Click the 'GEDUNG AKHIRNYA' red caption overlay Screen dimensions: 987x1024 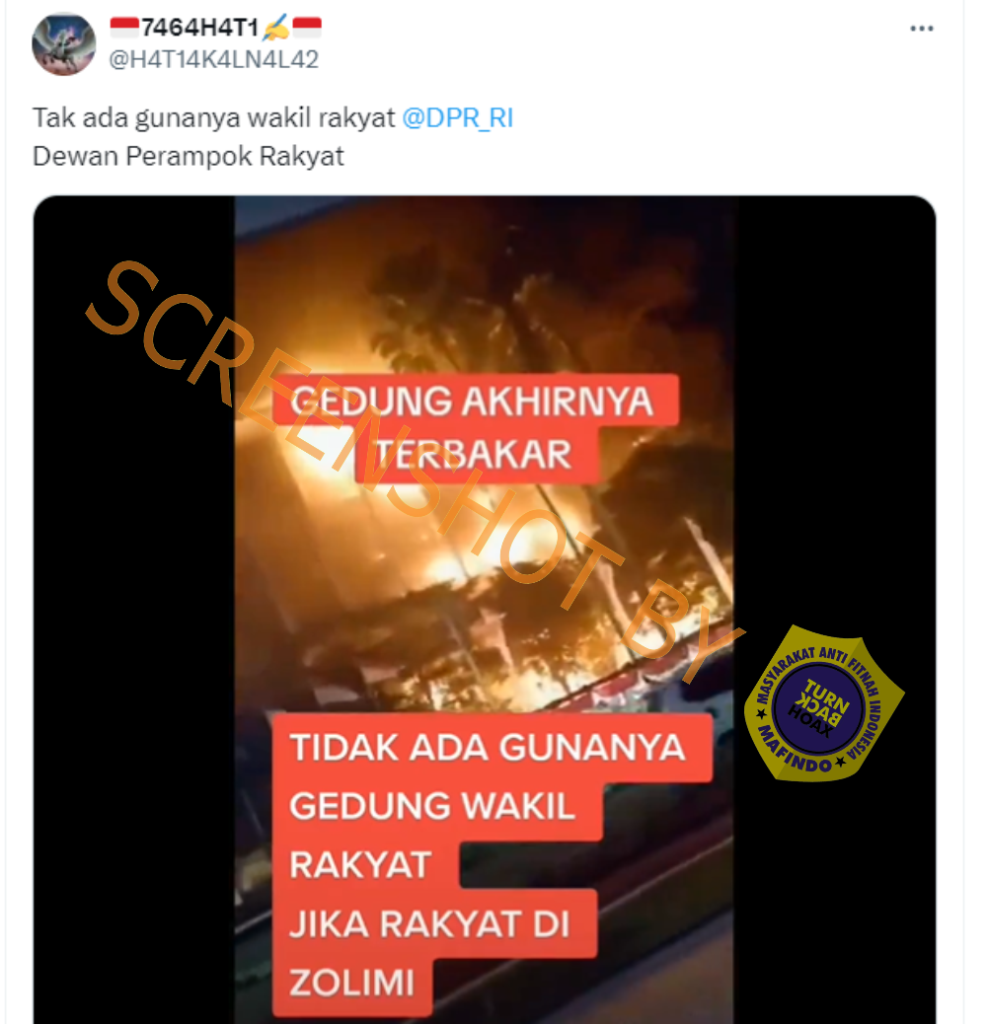pos(476,400)
